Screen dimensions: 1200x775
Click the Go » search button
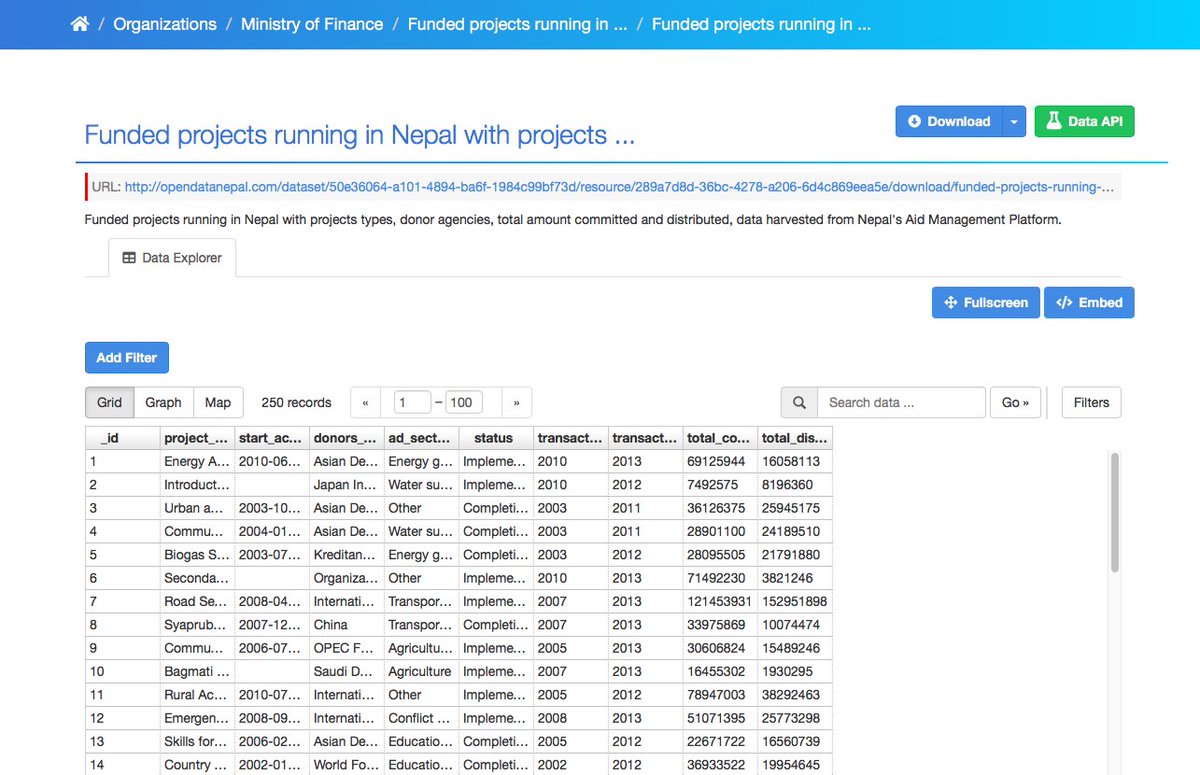1015,402
